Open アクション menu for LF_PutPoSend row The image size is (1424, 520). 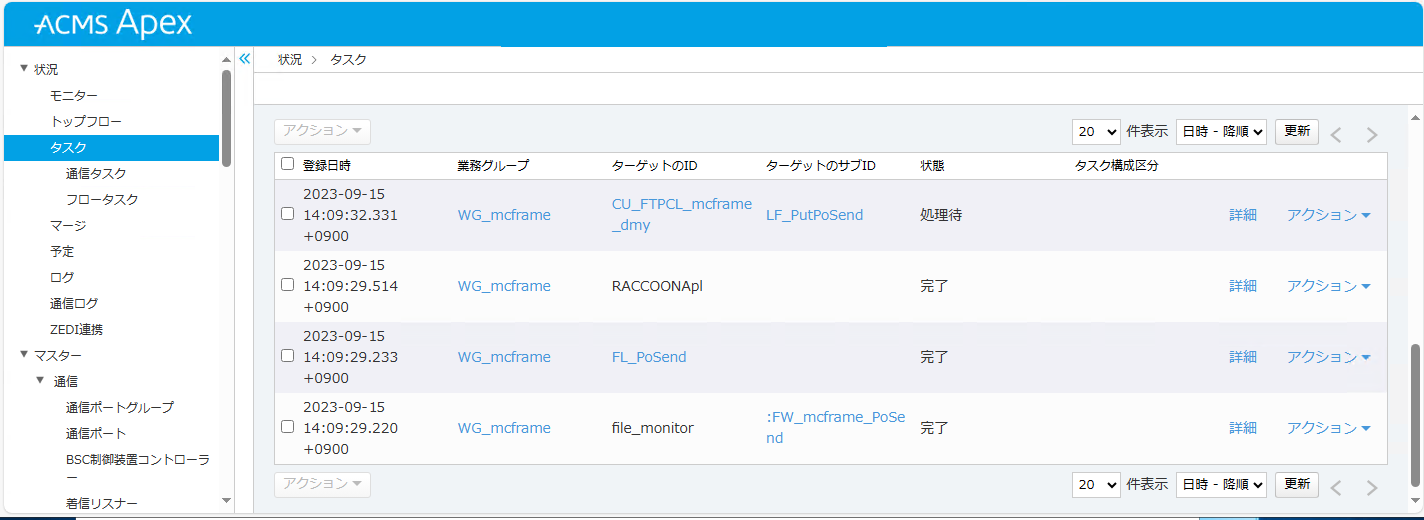1328,215
